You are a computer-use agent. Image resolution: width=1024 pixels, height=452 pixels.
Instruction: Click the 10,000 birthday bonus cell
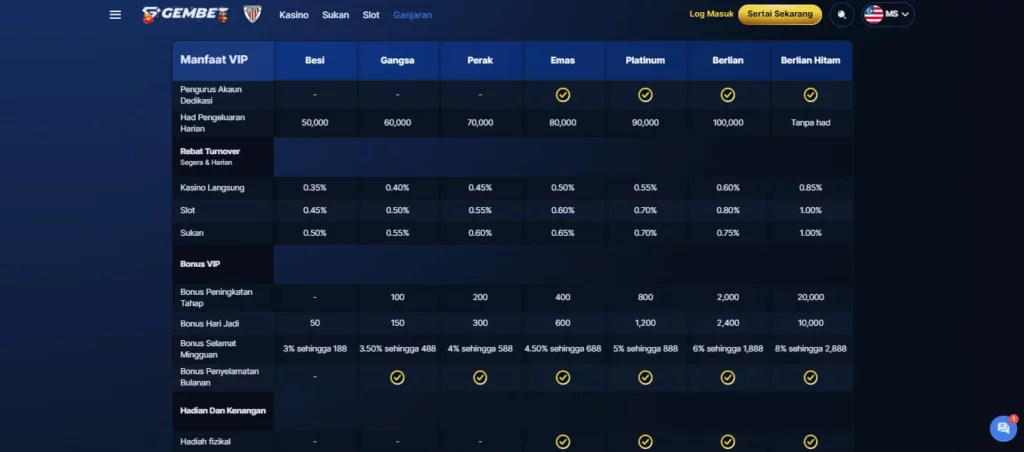(x=810, y=323)
